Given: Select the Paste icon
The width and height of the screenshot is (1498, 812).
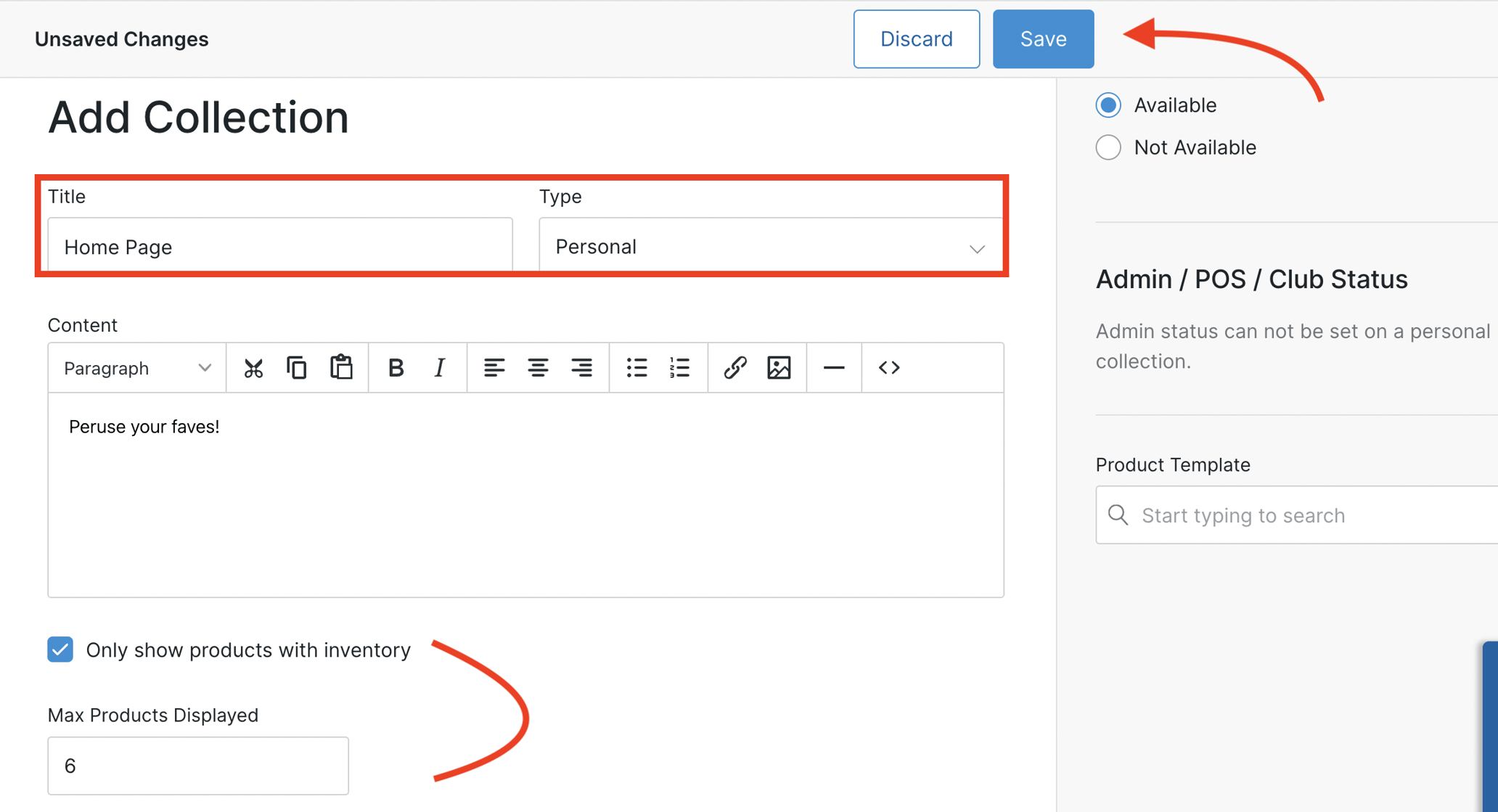Looking at the screenshot, I should click(342, 368).
